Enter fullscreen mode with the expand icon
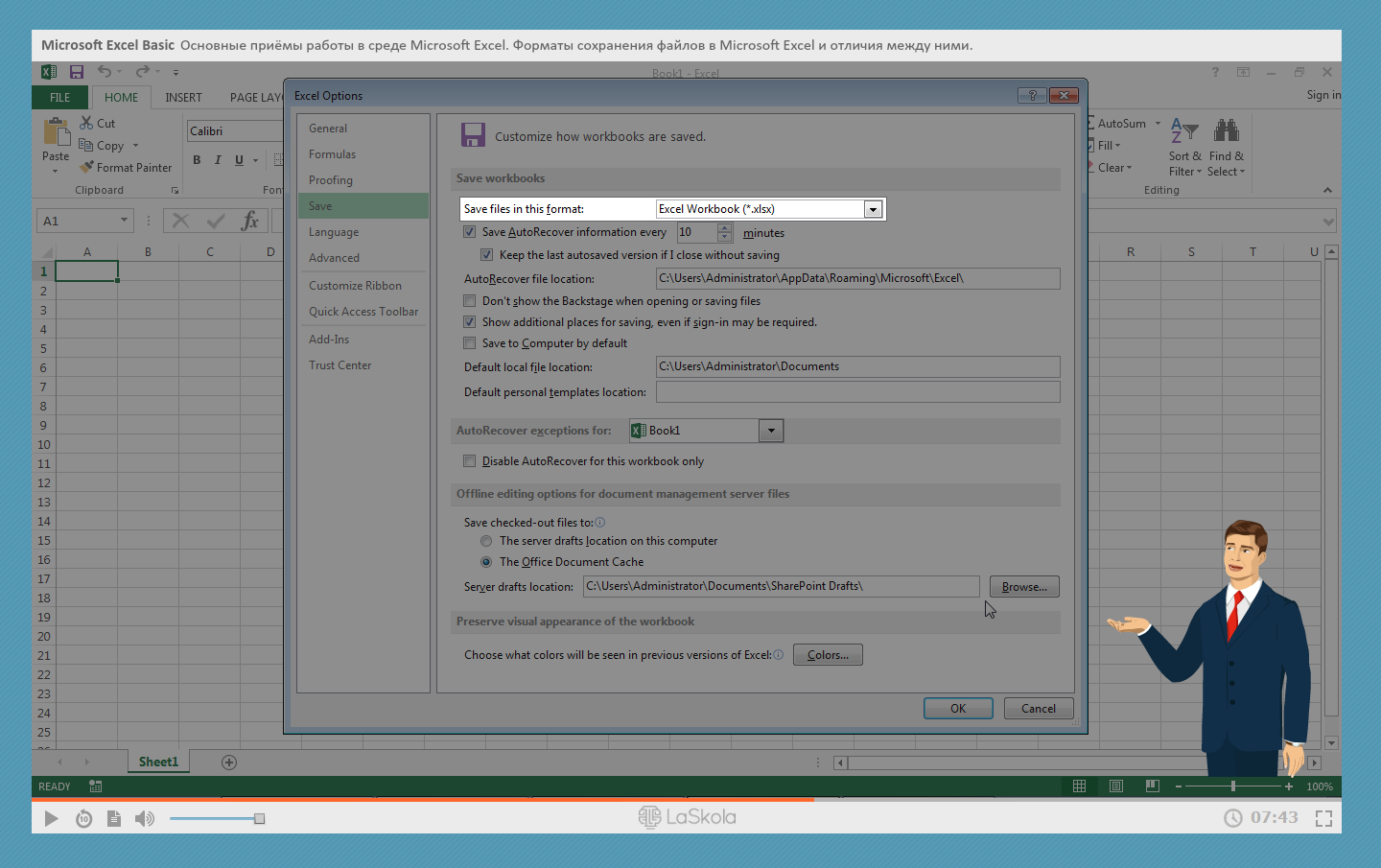 (x=1323, y=818)
